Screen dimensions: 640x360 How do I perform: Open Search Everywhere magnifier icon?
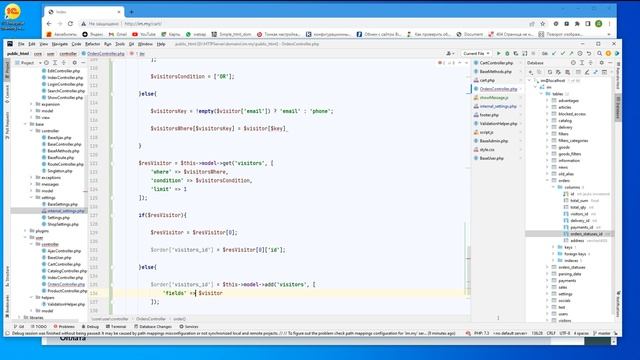600,53
